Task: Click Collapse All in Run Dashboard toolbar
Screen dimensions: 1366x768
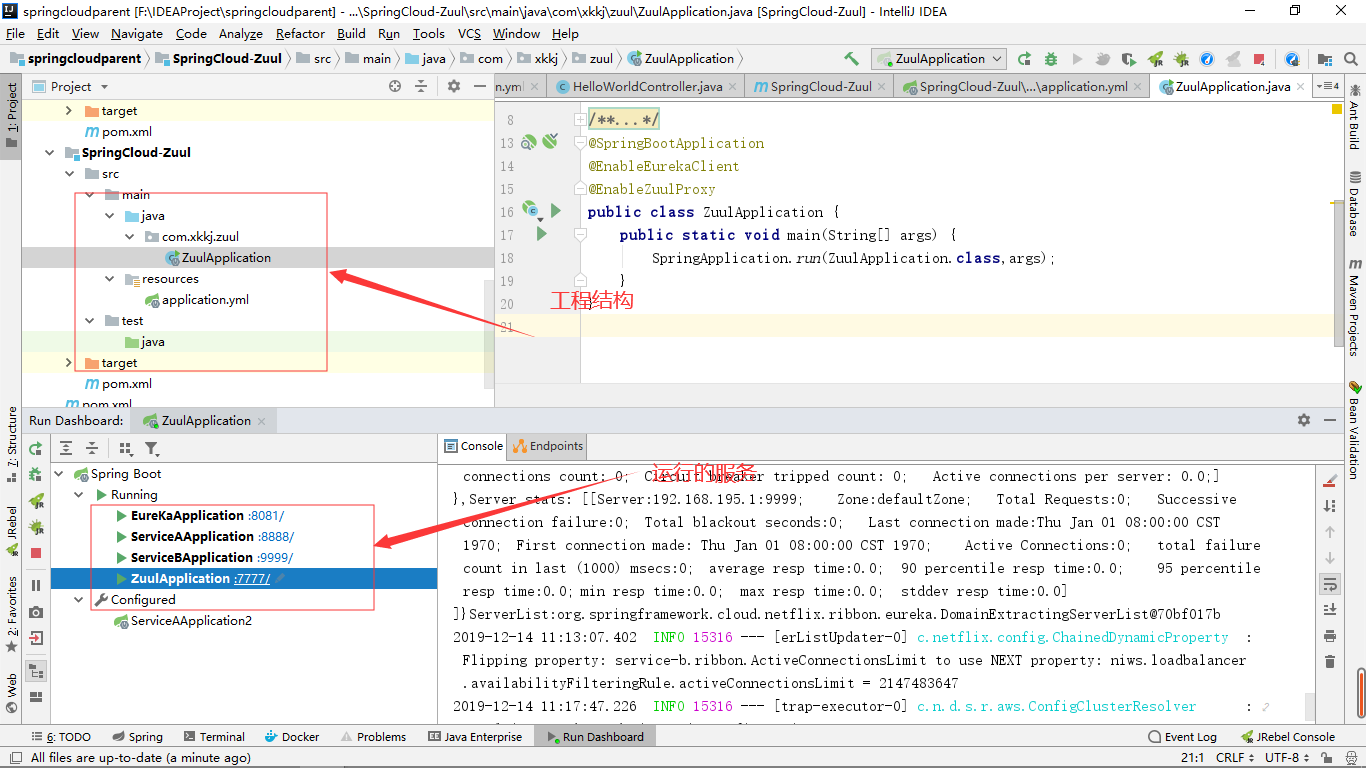Action: coord(92,449)
